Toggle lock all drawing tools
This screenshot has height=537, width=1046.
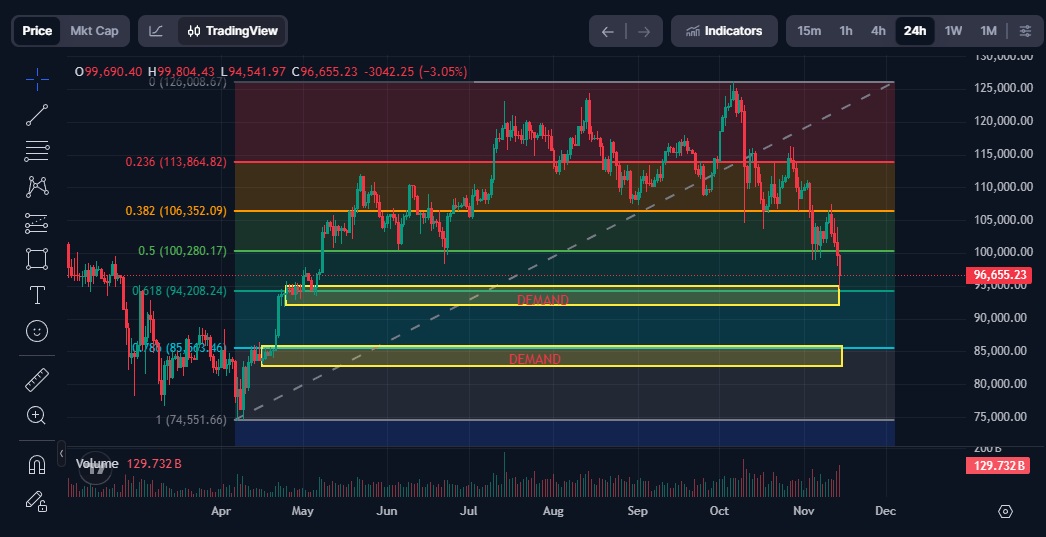(37, 501)
